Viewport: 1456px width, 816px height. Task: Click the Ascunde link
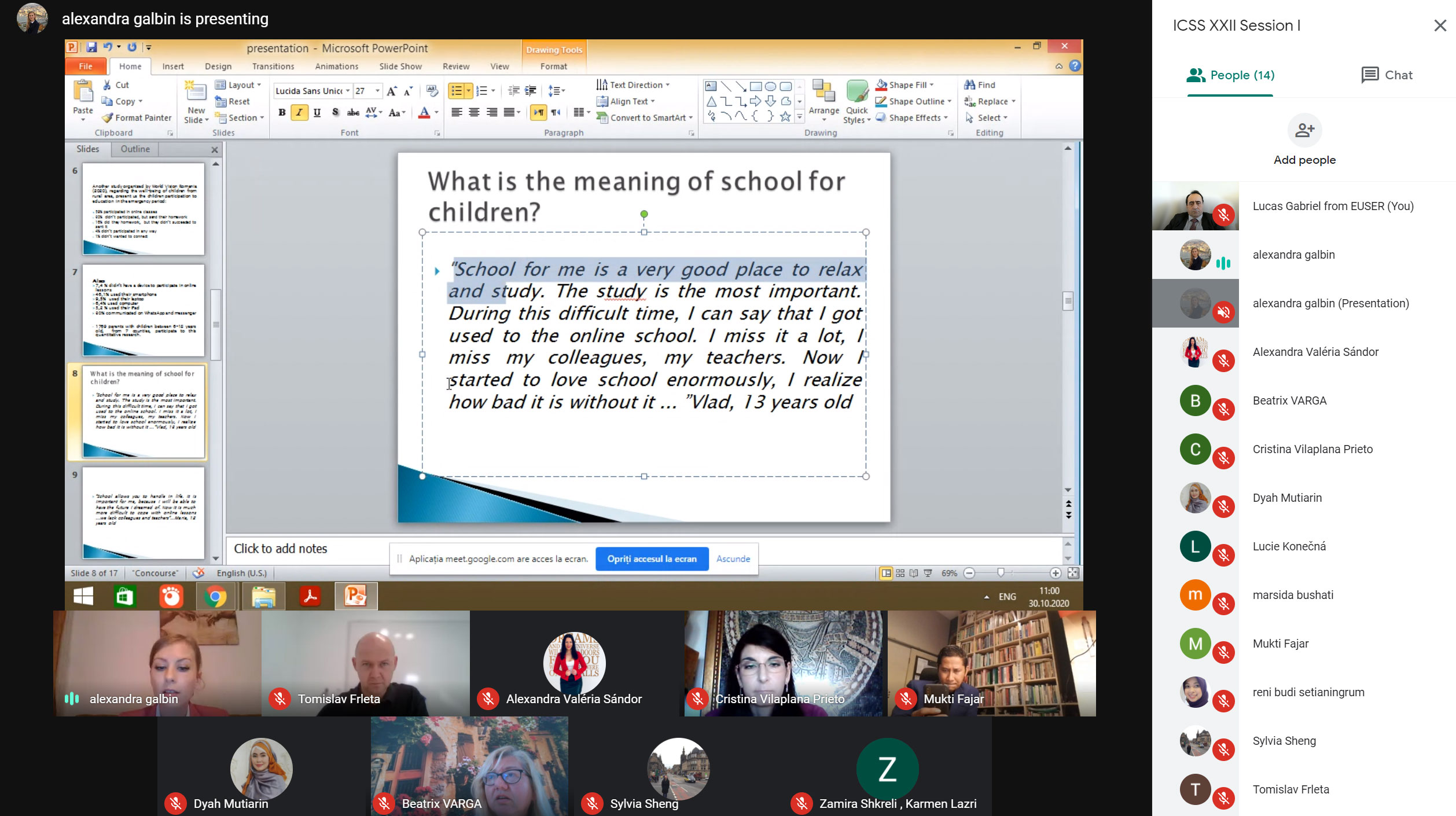coord(733,559)
